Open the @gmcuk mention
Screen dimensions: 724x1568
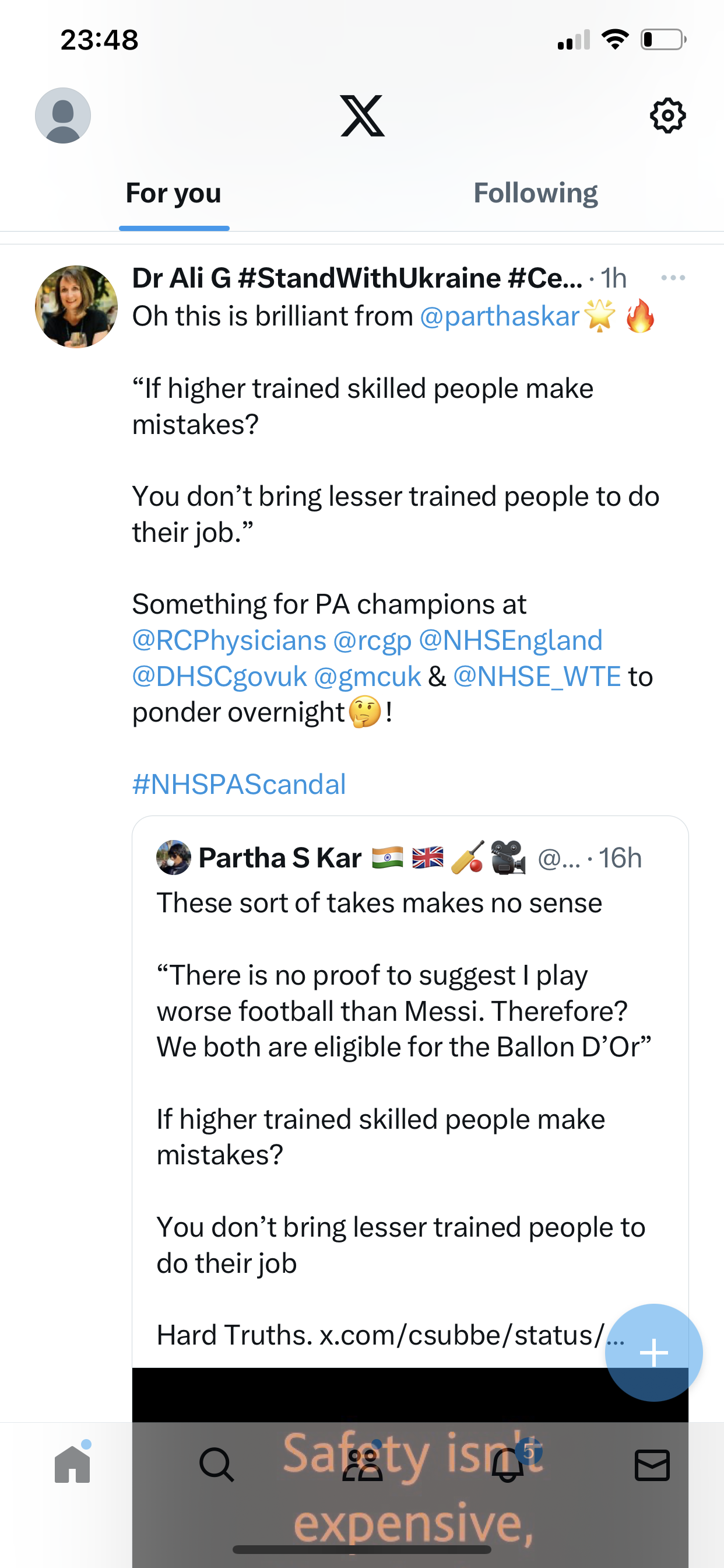click(367, 676)
